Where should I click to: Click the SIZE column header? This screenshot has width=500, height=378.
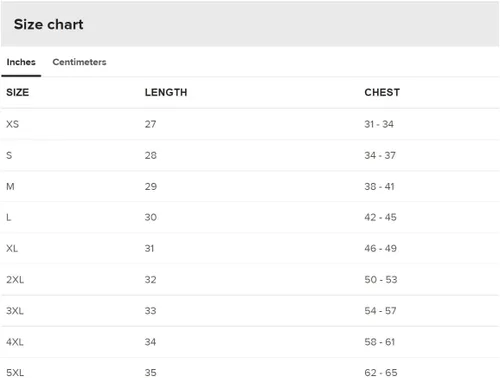click(18, 92)
